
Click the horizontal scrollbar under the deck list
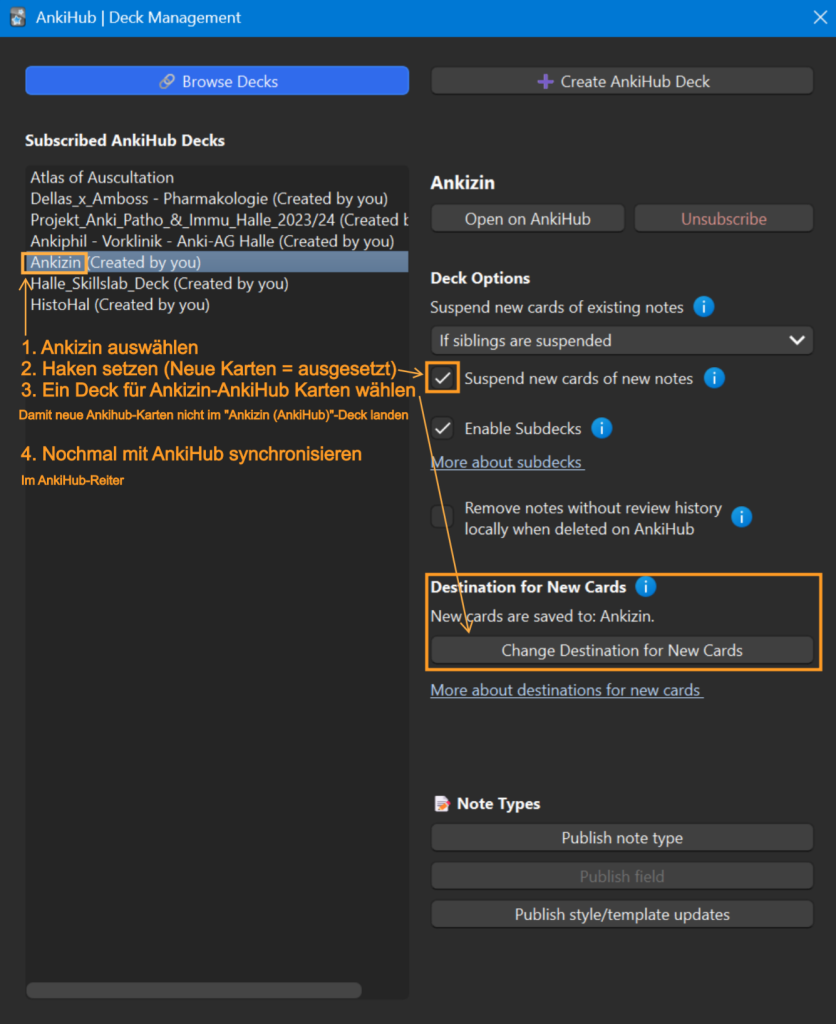[x=194, y=990]
